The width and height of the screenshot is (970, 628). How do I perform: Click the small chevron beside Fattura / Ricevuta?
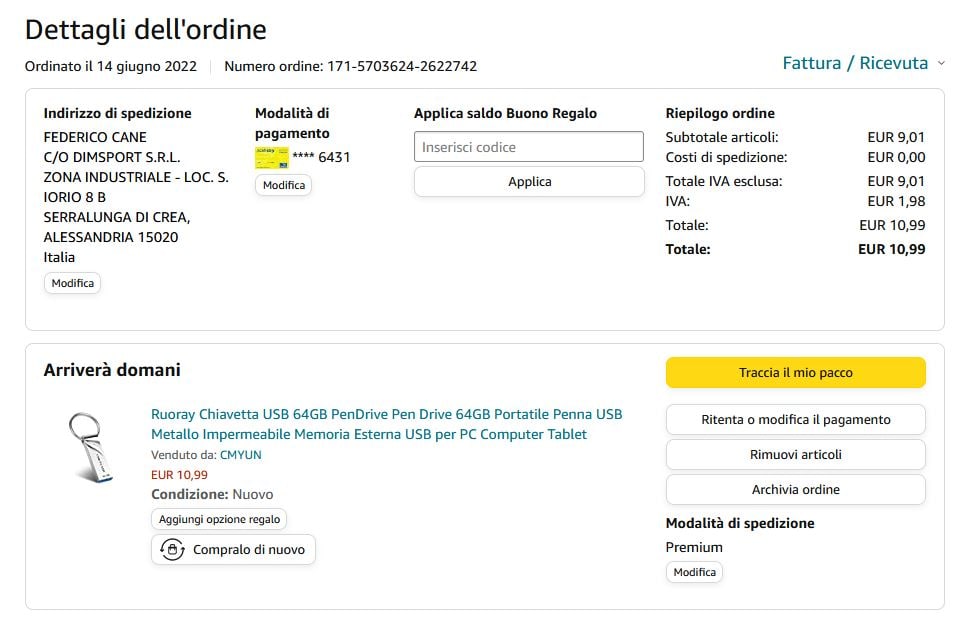point(941,64)
